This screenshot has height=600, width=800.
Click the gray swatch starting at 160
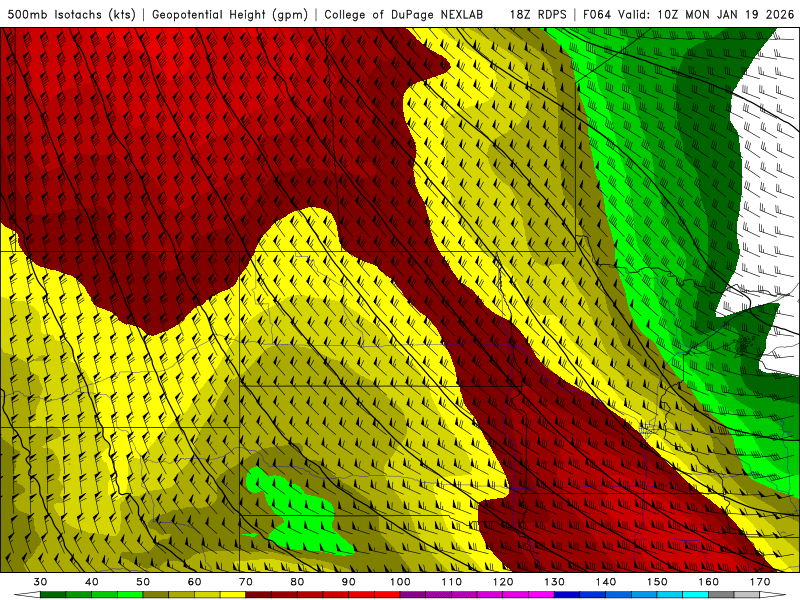tap(721, 595)
